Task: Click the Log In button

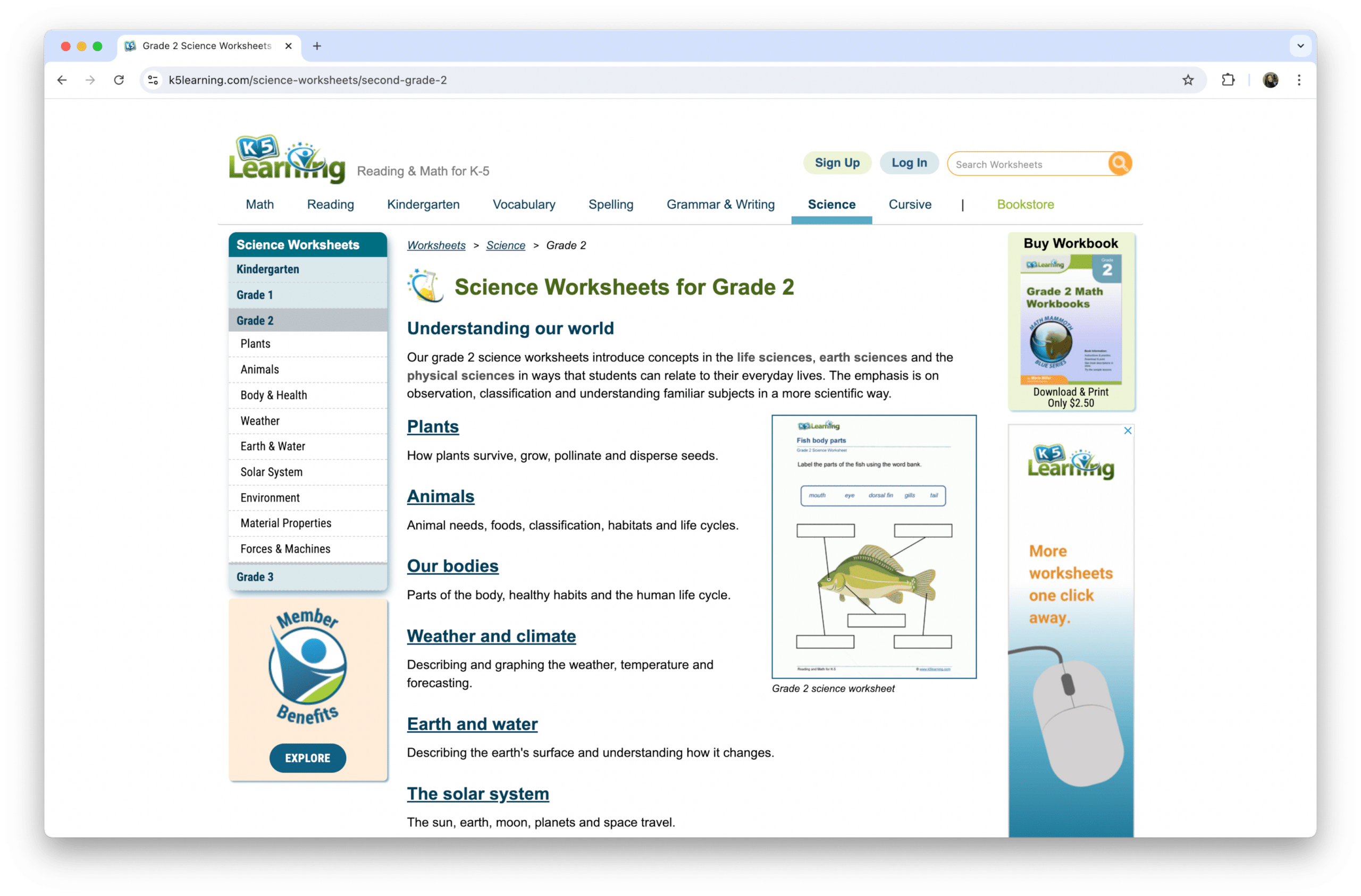Action: 907,164
